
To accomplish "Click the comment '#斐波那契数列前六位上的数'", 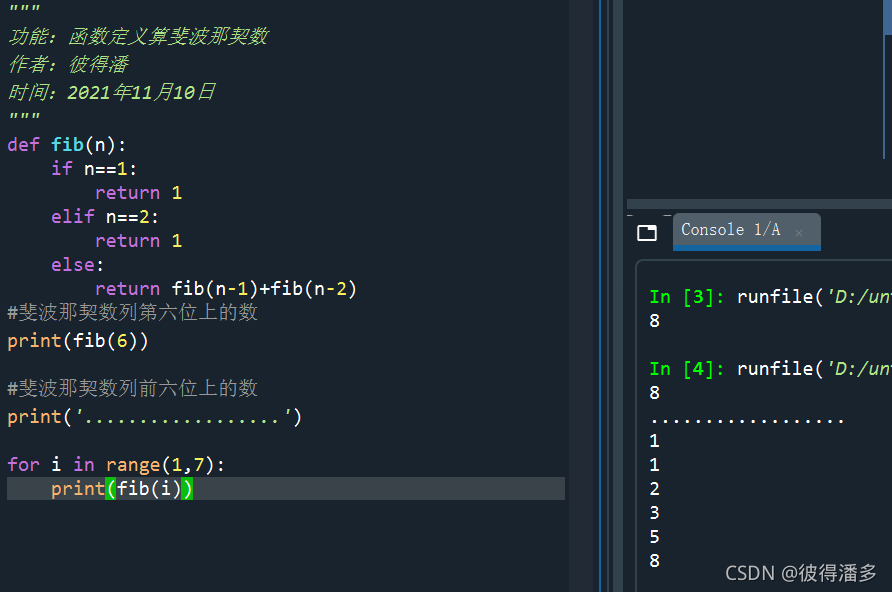I will (x=132, y=388).
